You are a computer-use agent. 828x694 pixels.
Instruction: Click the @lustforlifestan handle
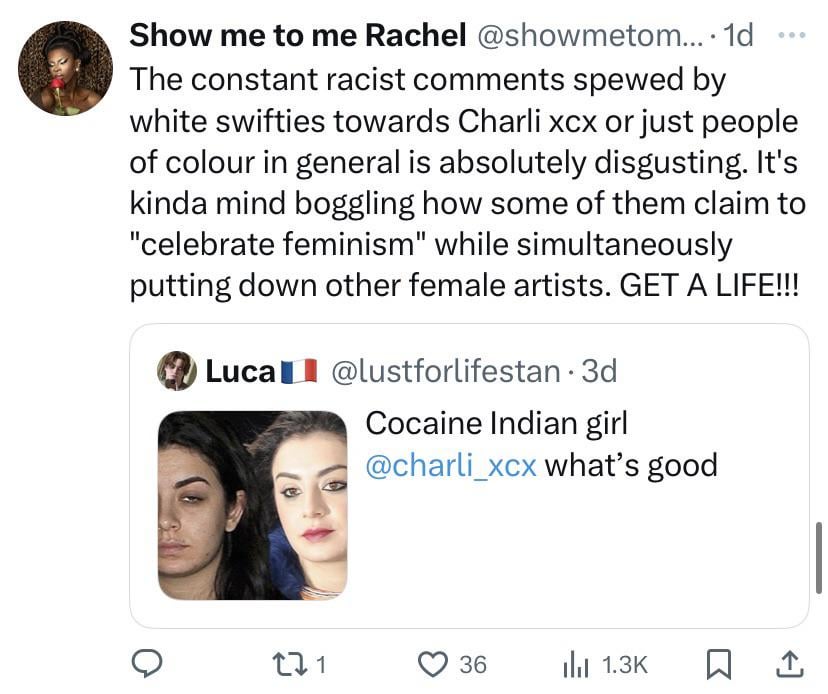[445, 371]
